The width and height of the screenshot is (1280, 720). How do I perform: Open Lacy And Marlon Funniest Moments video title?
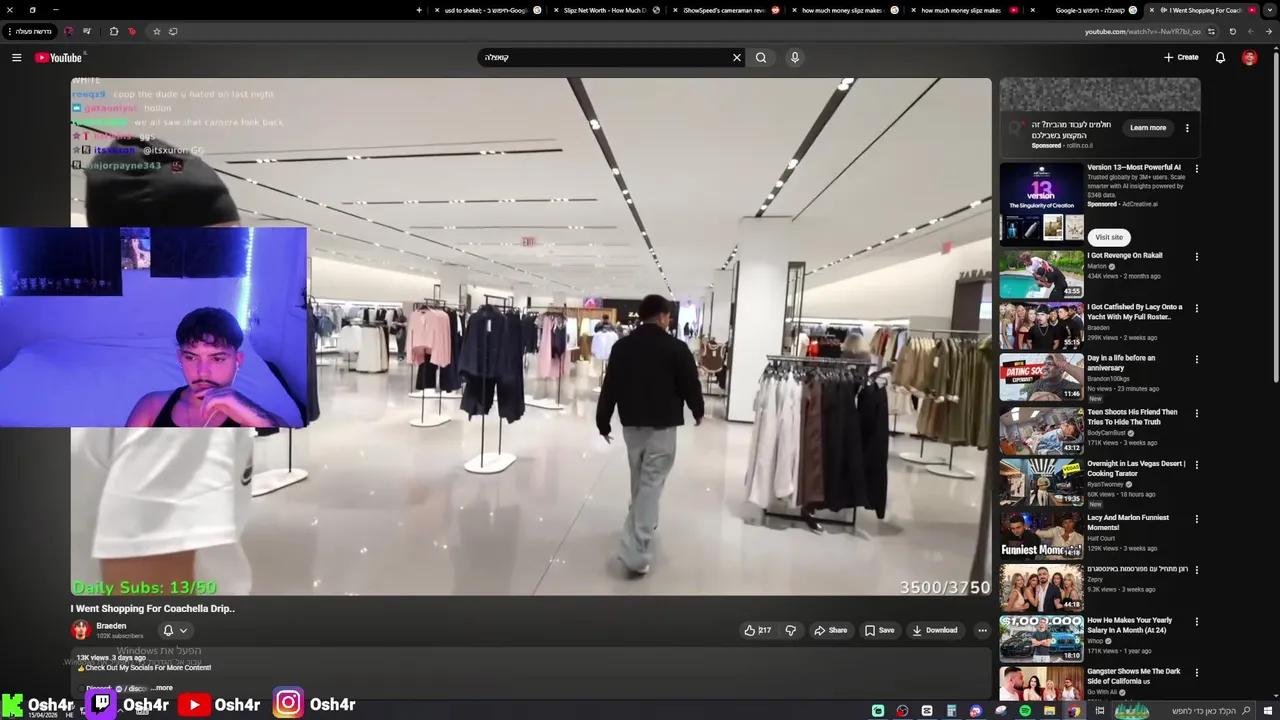pos(1128,522)
